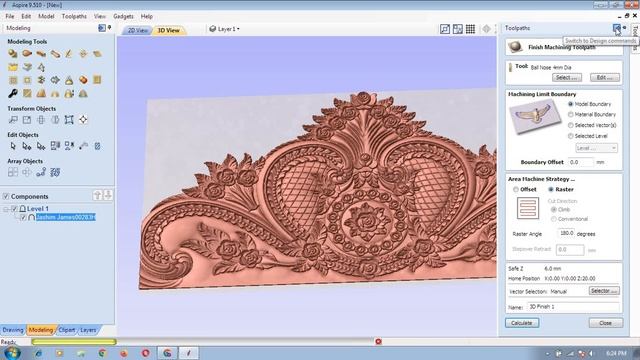The width and height of the screenshot is (640, 360).
Task: Select the Sculpting tool with chisel icon
Action: (69, 53)
